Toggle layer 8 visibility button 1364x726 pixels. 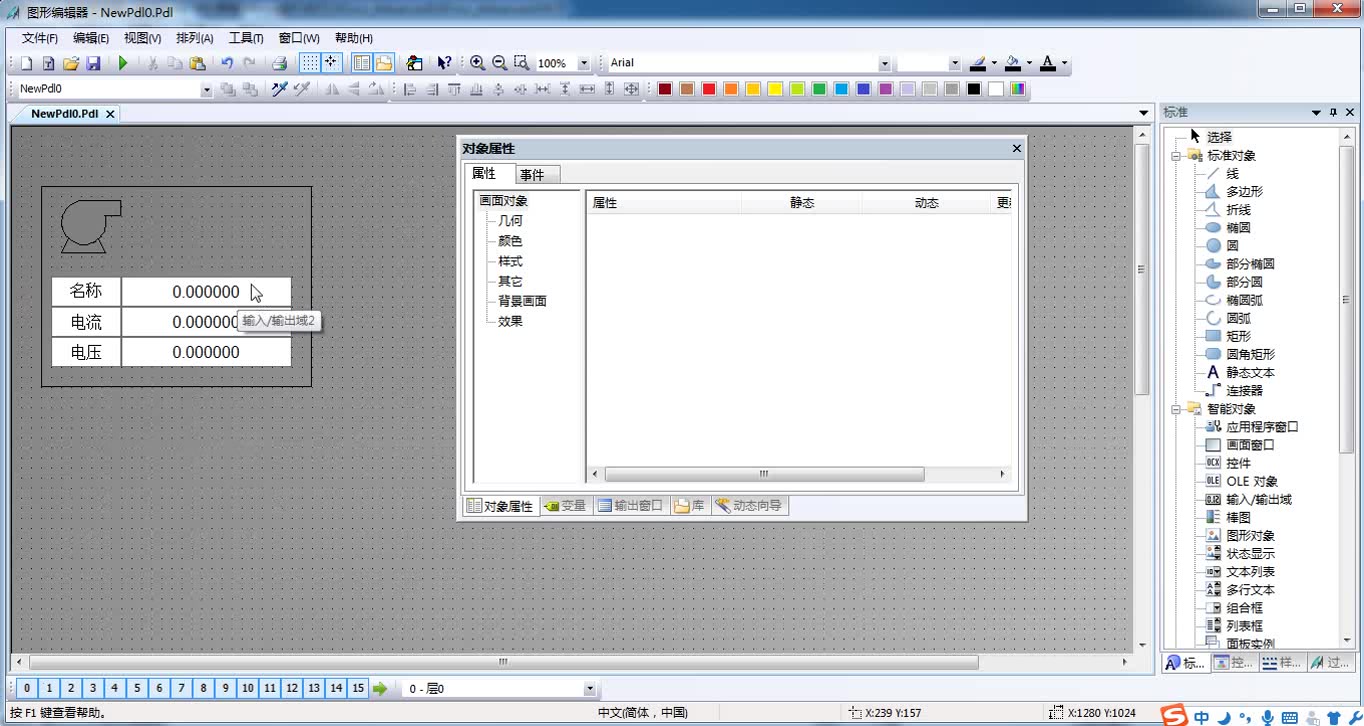coord(203,688)
